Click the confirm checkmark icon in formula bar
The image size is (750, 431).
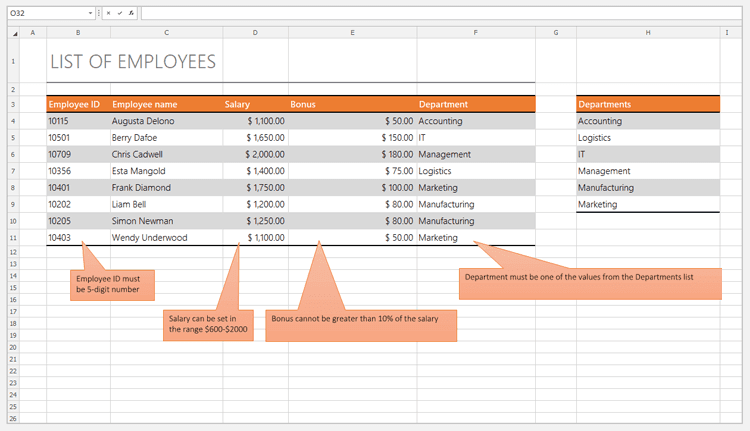point(120,13)
